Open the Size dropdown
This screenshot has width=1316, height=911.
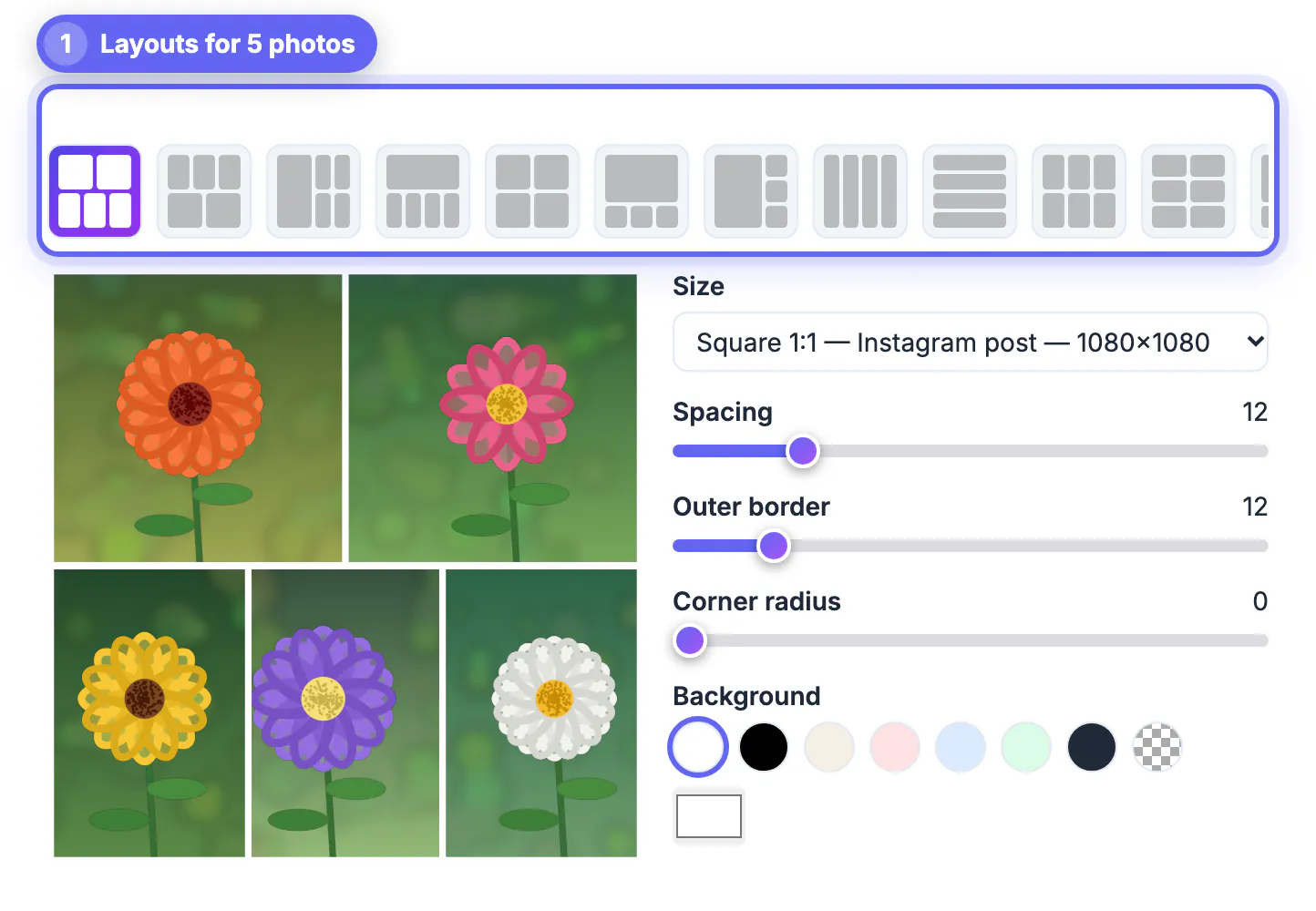click(x=971, y=342)
